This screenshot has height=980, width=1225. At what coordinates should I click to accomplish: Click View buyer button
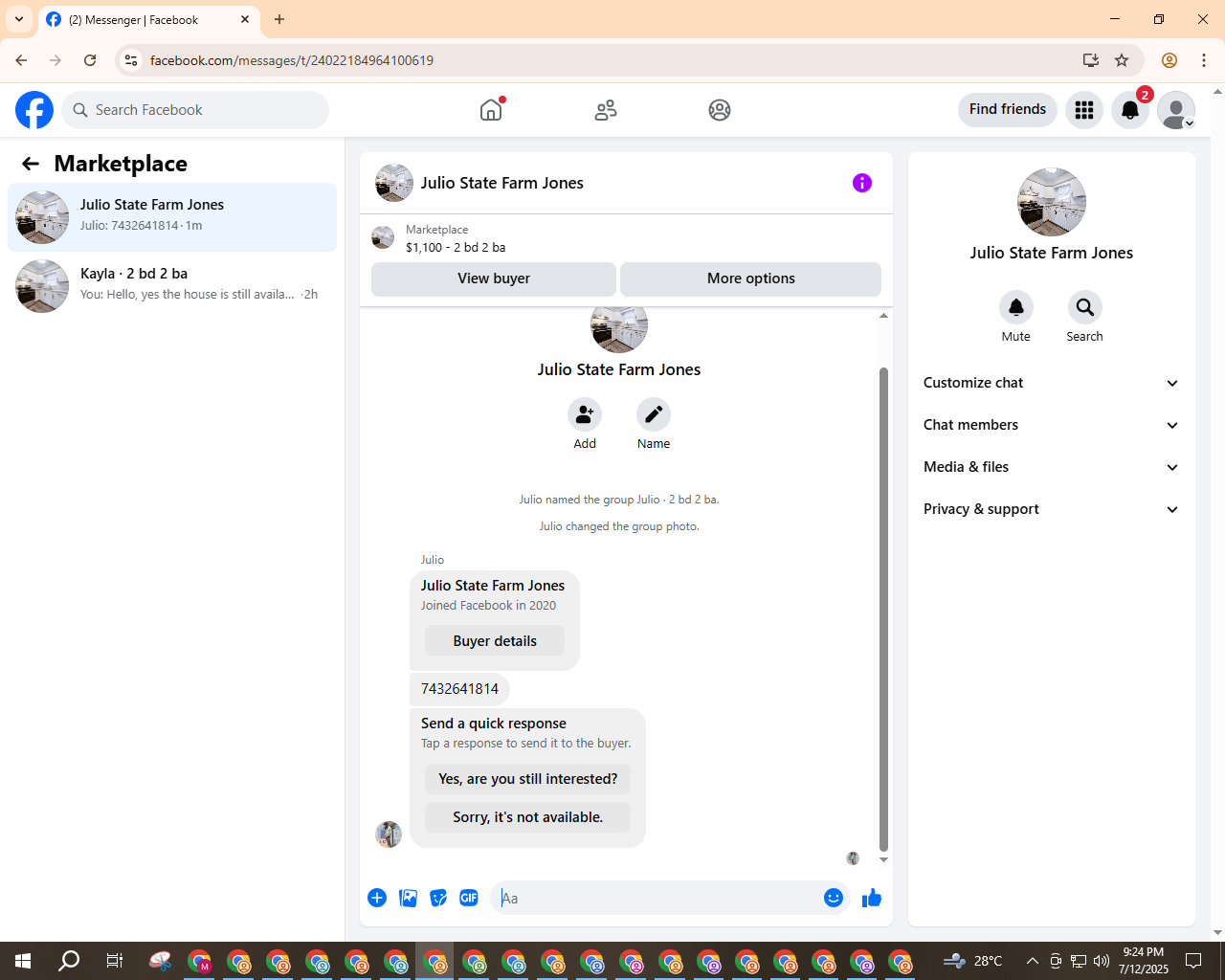[494, 278]
